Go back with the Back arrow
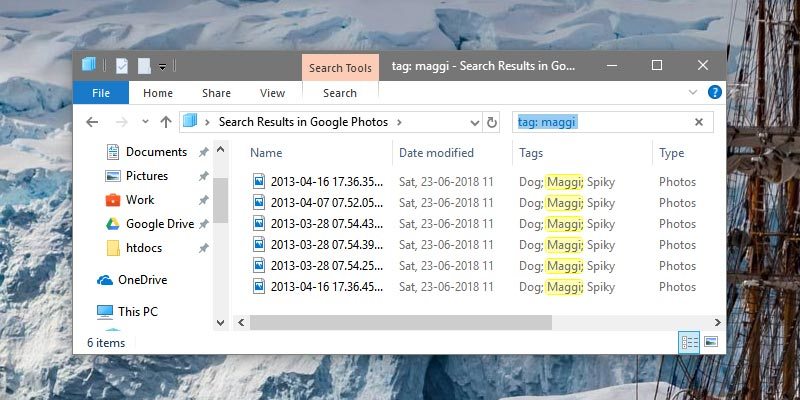This screenshot has width=800, height=400. pyautogui.click(x=92, y=122)
